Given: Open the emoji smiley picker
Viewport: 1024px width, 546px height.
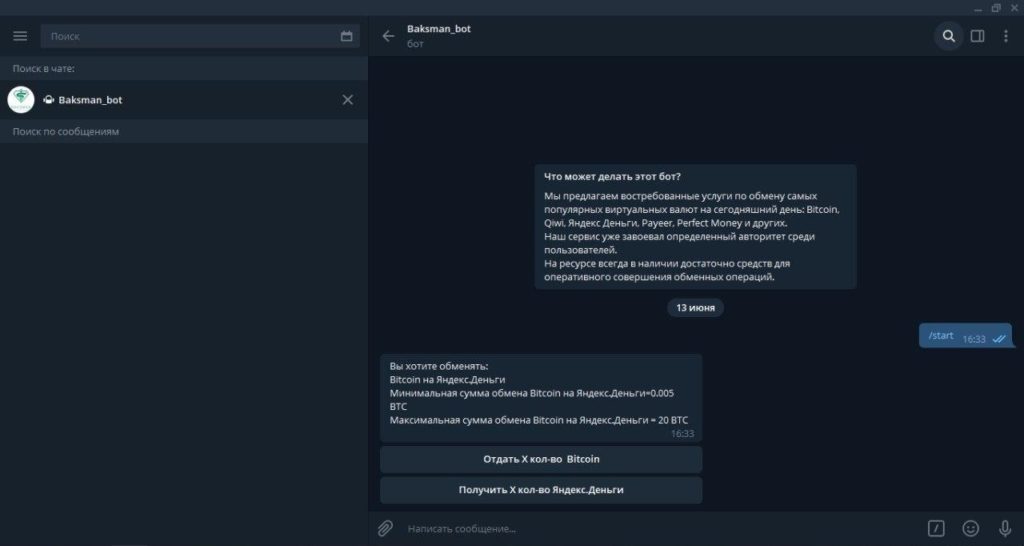Looking at the screenshot, I should pyautogui.click(x=971, y=528).
